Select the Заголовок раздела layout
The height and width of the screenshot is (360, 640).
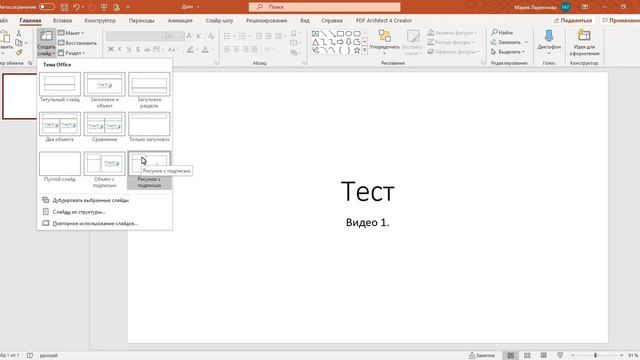coord(149,90)
